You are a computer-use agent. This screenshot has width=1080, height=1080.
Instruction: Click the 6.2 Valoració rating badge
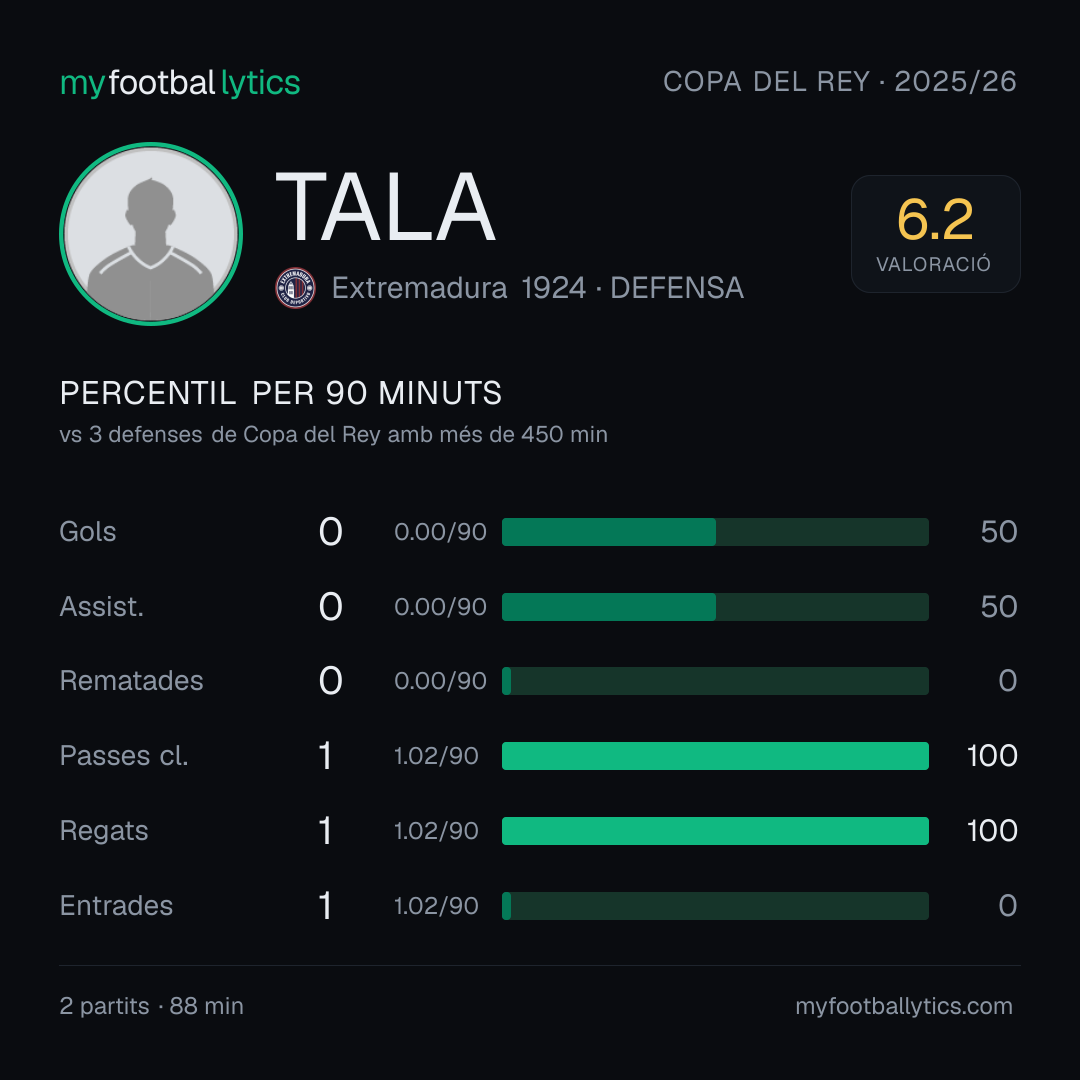[935, 233]
